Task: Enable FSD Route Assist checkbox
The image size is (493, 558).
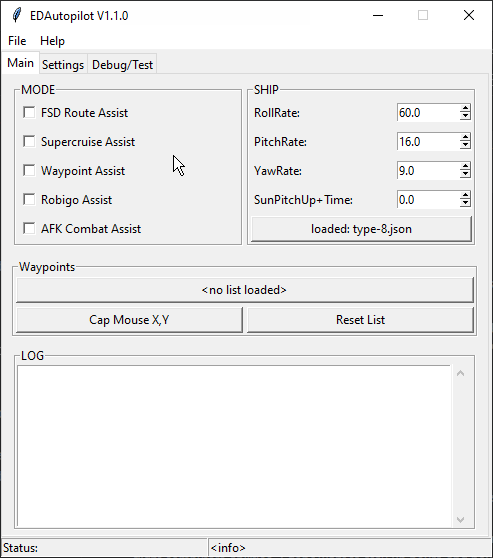Action: tap(29, 112)
